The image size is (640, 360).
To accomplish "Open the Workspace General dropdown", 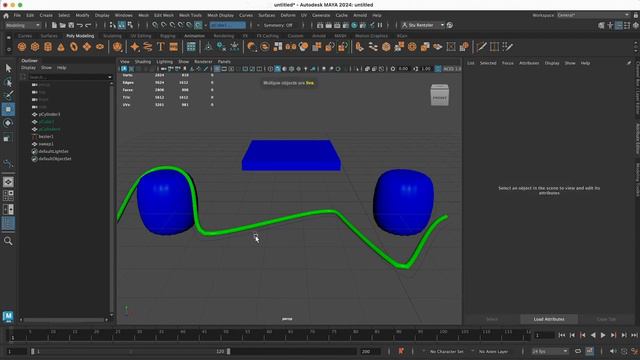I will [593, 16].
